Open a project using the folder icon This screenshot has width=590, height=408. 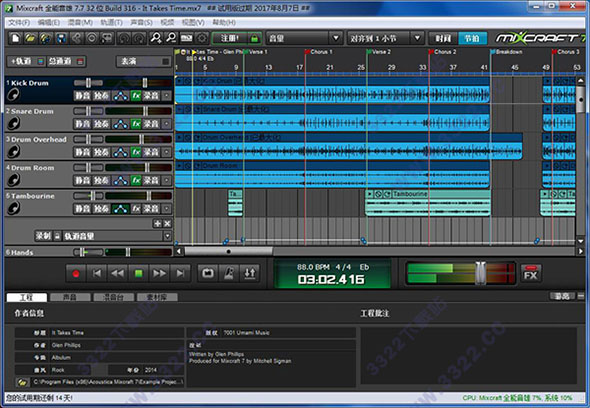[30, 38]
